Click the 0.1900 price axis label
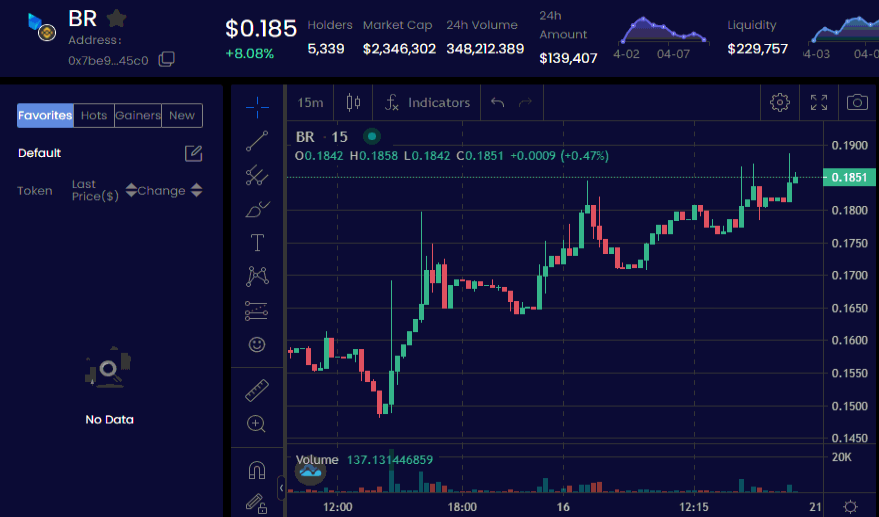 pyautogui.click(x=849, y=145)
